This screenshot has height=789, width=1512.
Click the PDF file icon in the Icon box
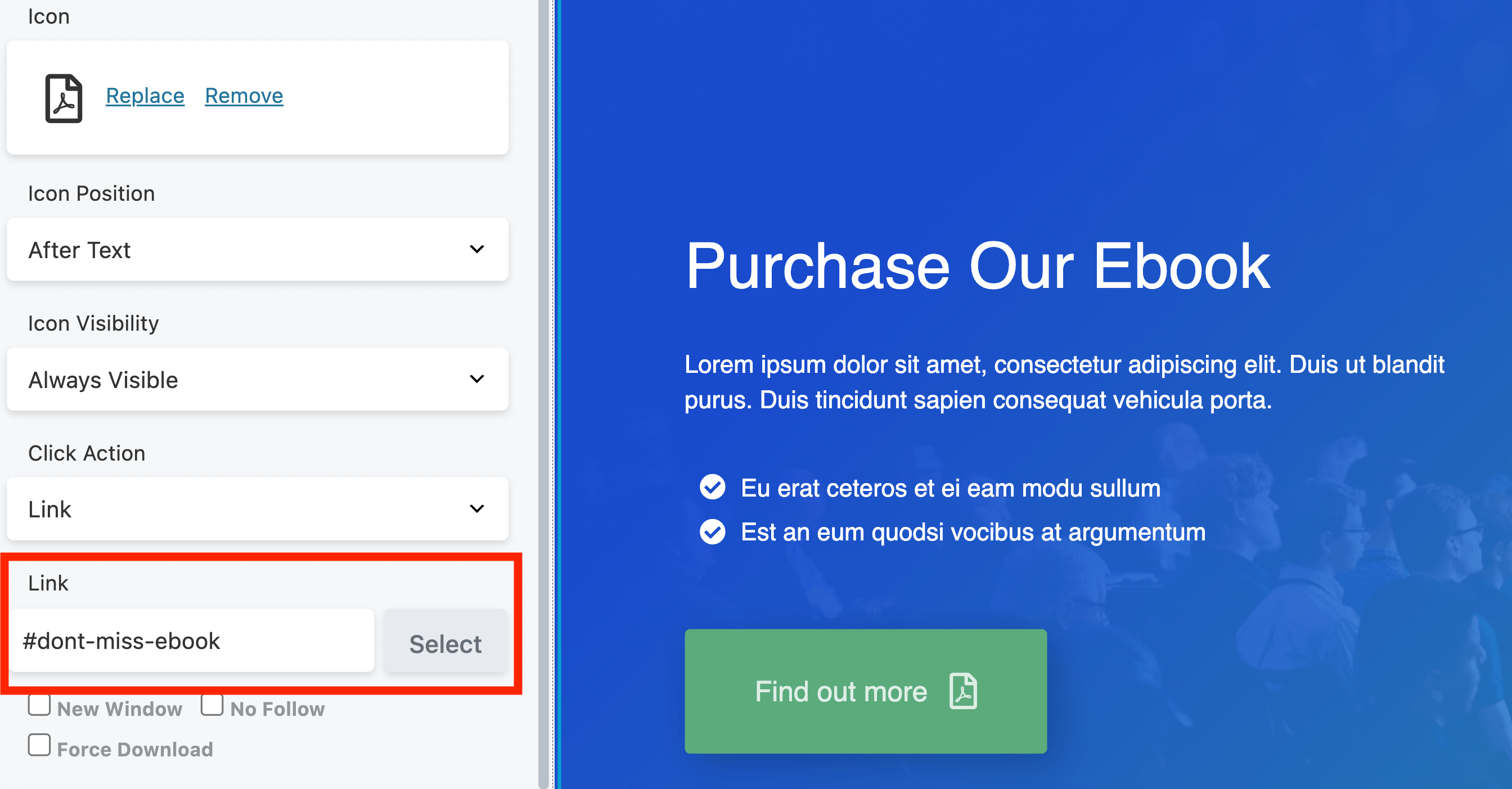coord(64,98)
